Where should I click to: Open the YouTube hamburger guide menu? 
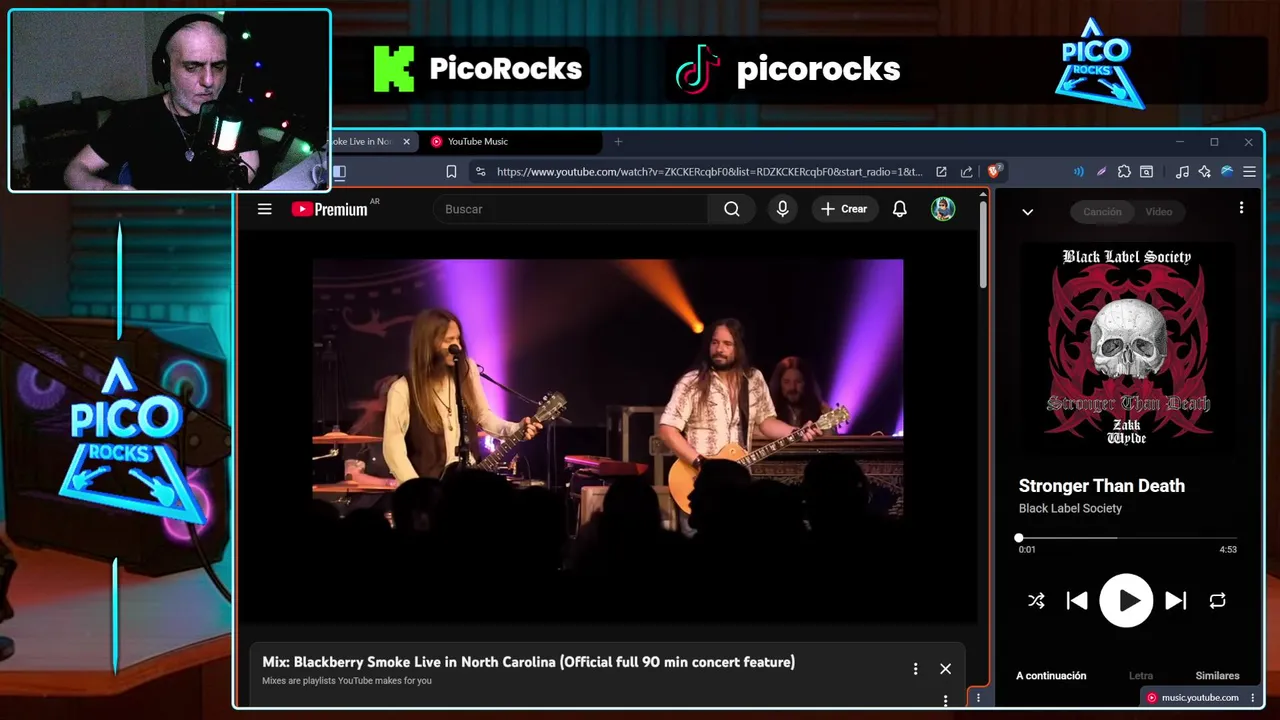[x=264, y=209]
